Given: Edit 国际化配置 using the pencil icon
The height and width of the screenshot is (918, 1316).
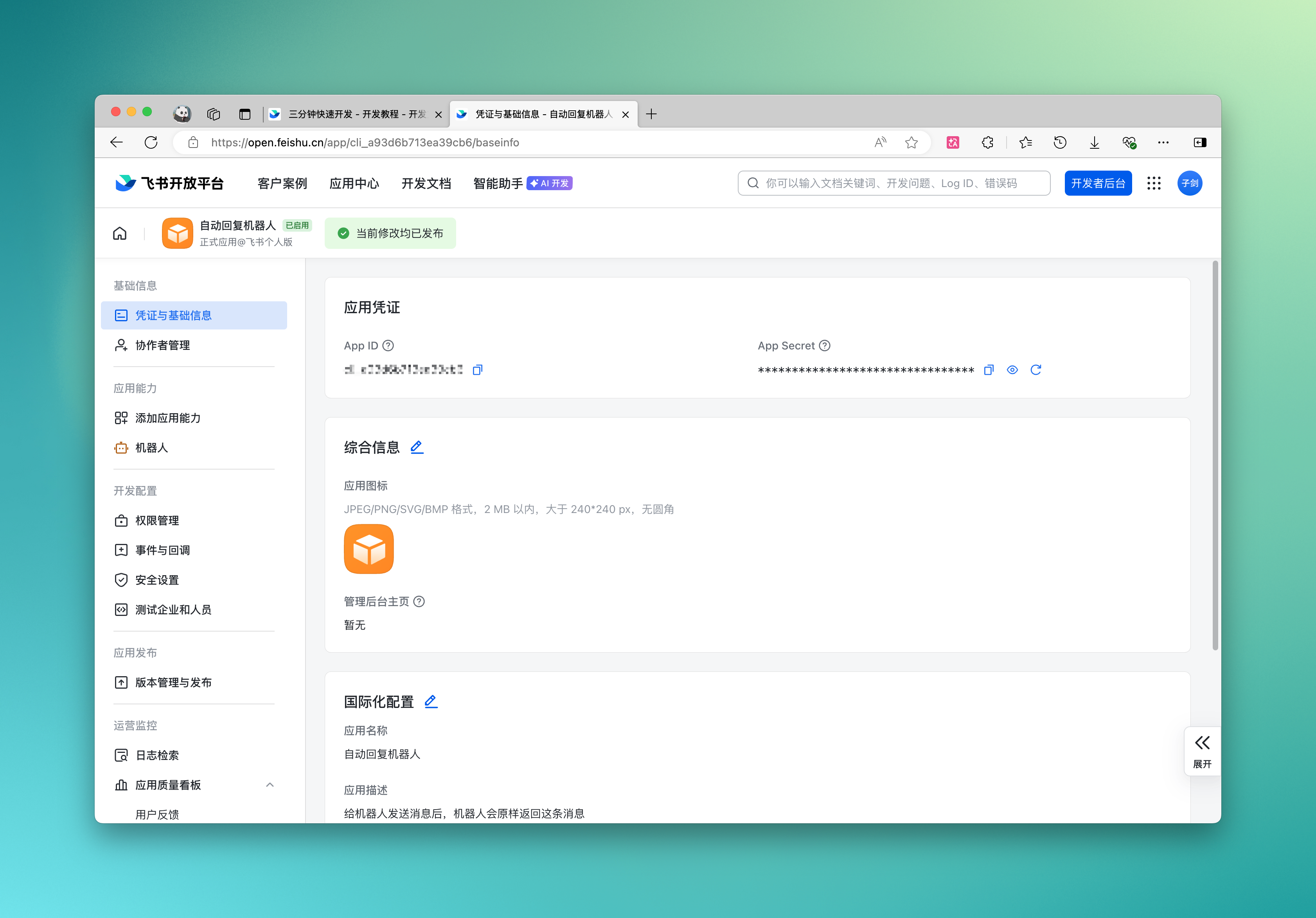Looking at the screenshot, I should (x=430, y=701).
